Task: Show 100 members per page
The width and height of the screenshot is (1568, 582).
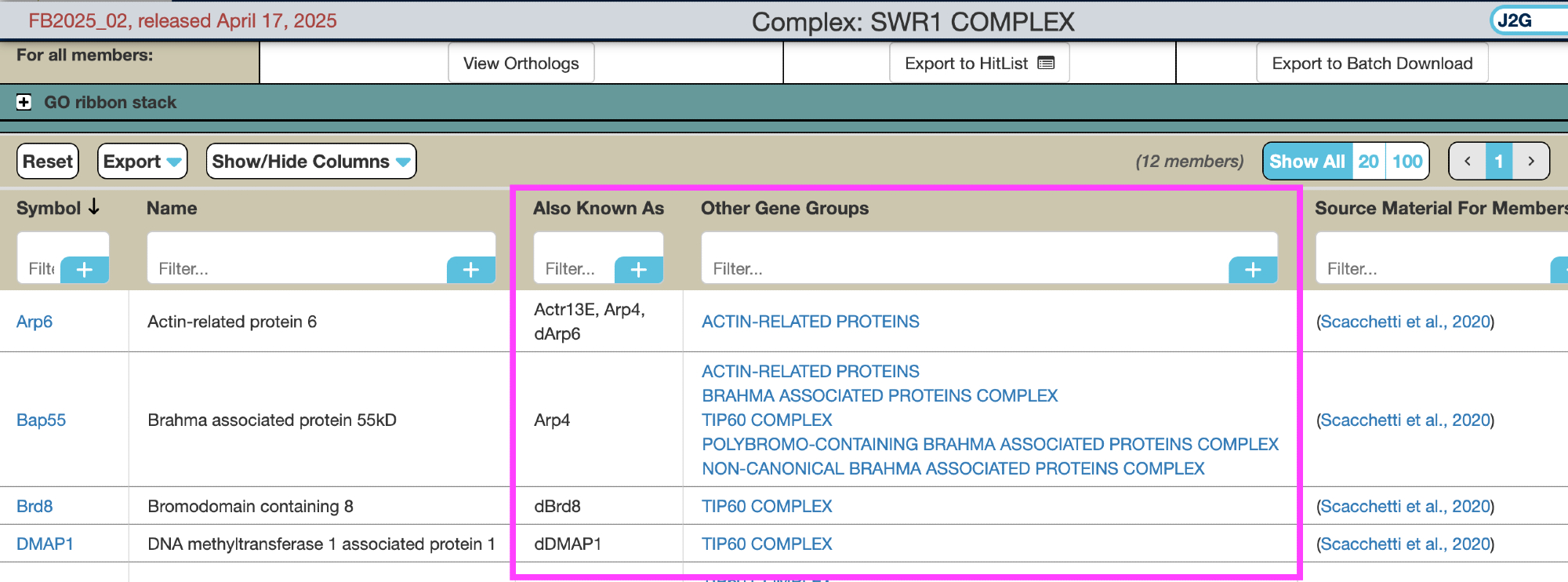Action: pyautogui.click(x=1407, y=162)
